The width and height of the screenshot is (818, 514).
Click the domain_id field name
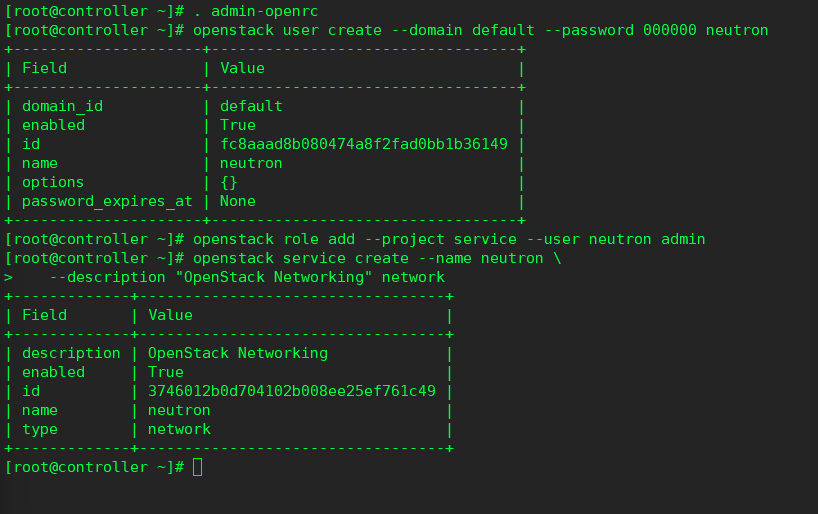click(x=62, y=106)
